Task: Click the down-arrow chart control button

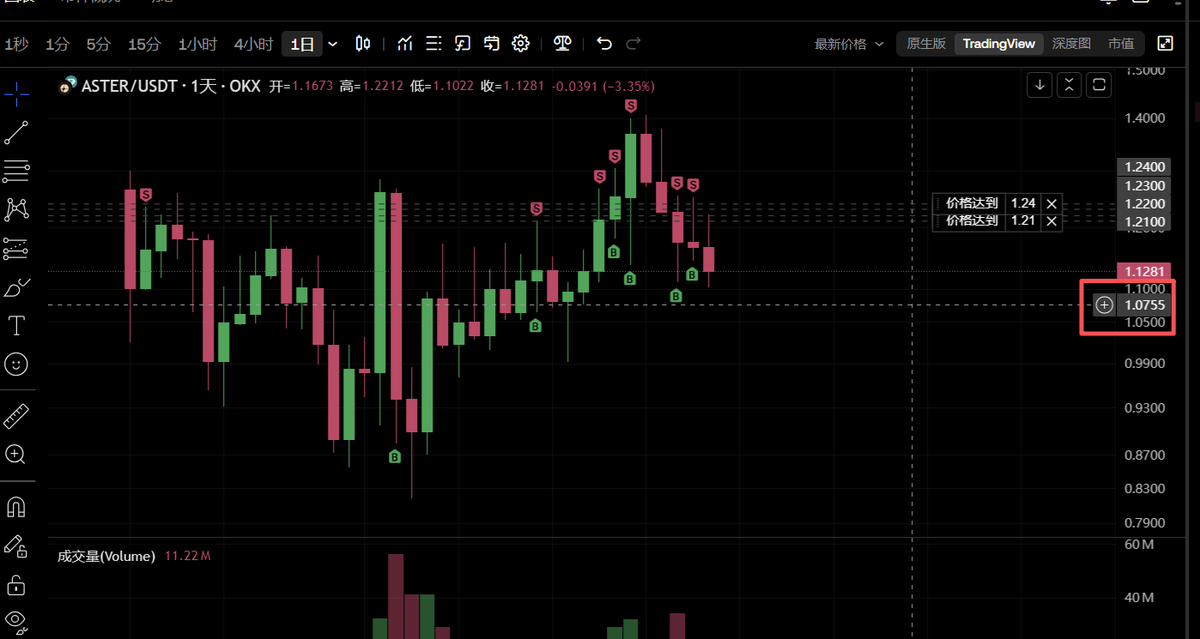Action: (1040, 85)
